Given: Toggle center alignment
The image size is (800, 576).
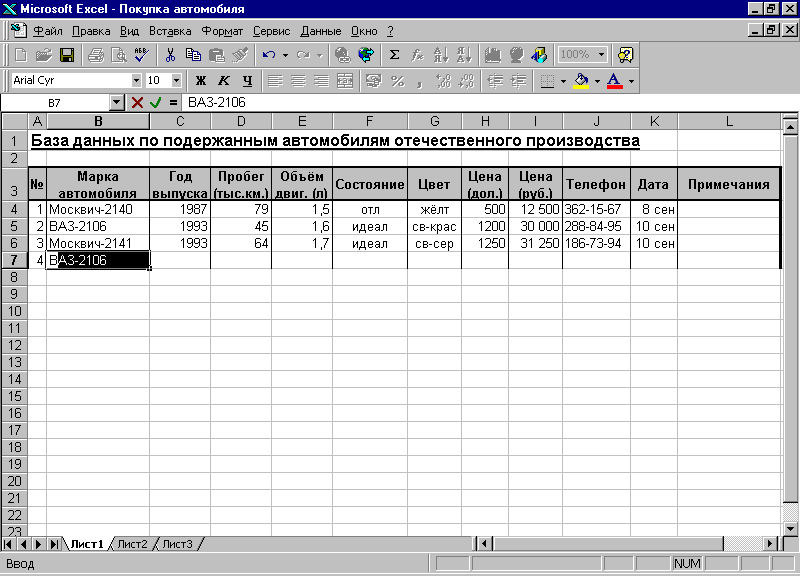Looking at the screenshot, I should pos(298,81).
